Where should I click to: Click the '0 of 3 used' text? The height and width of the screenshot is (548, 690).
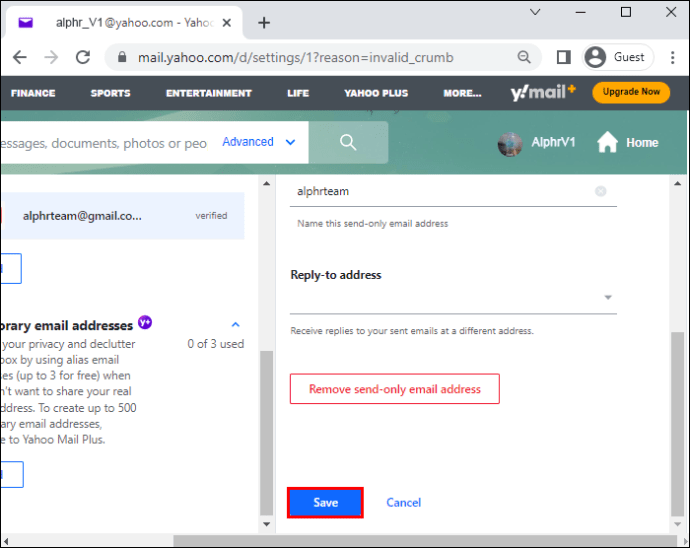pyautogui.click(x=216, y=344)
